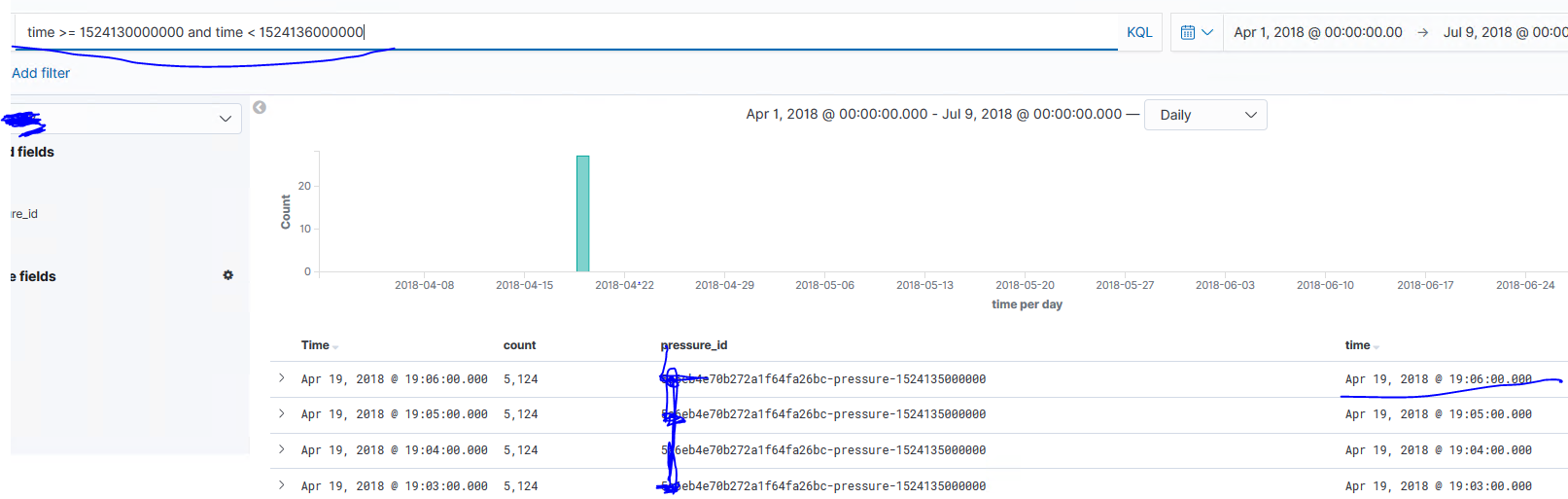This screenshot has height=499, width=1568.
Task: Click right-side time Apr 19, 2018 @ 19:05:00.000
Action: [1439, 414]
